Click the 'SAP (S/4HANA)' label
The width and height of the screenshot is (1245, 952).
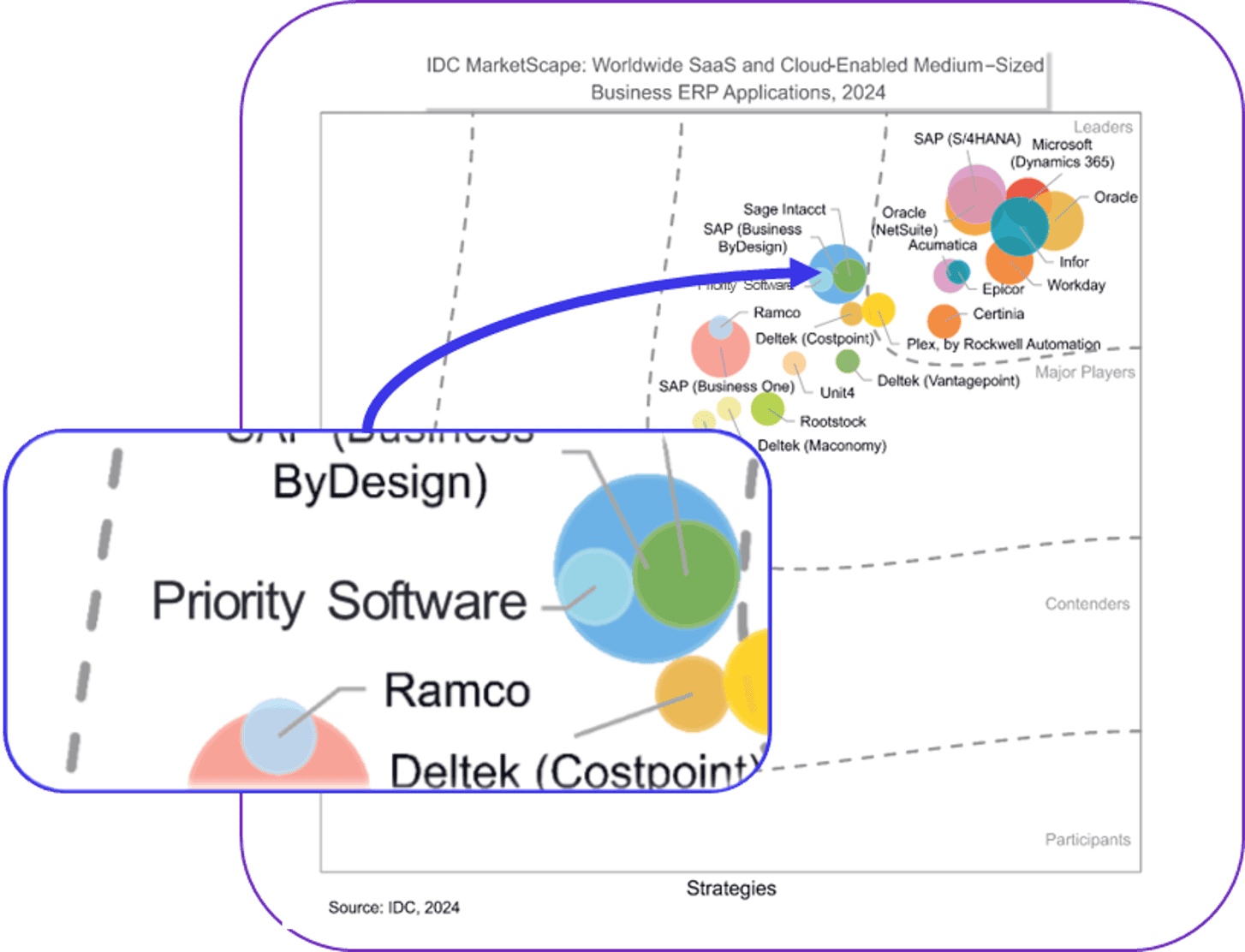click(x=967, y=139)
